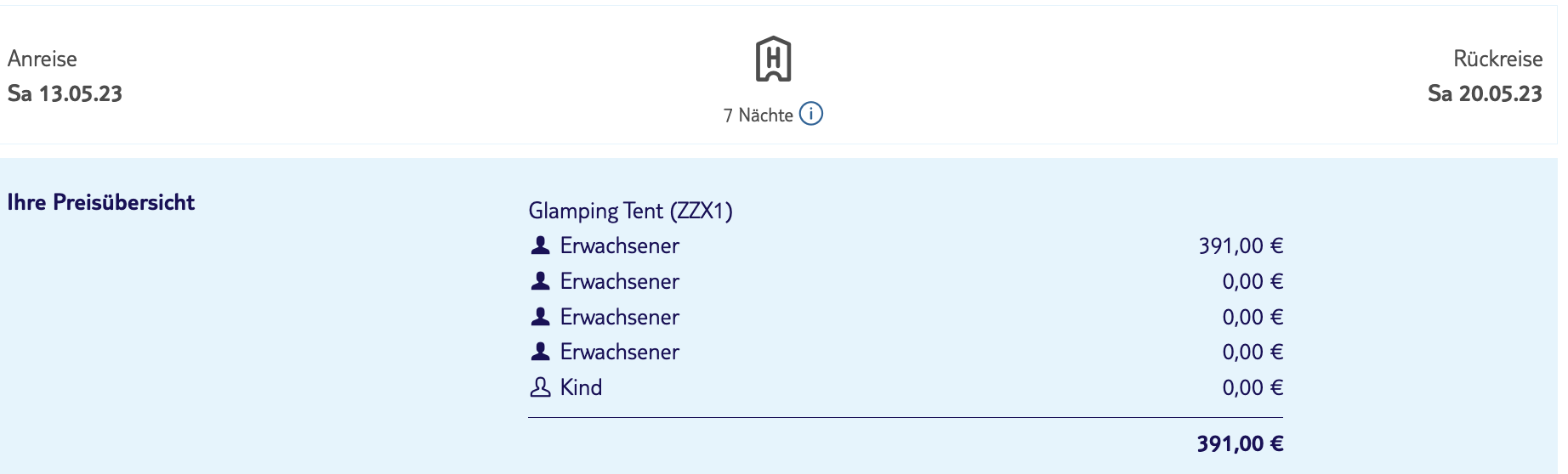Click the second Erwachsener price 0,00 €

pos(1253,281)
